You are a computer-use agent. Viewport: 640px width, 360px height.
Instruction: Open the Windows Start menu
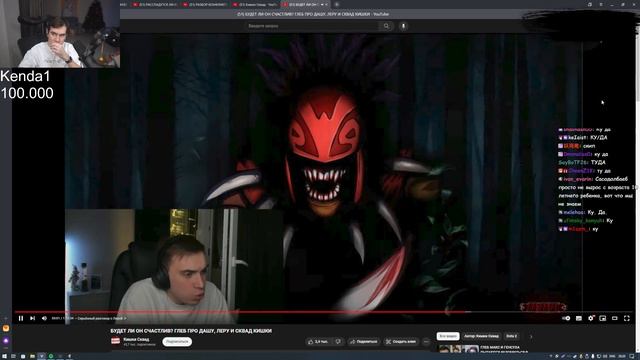(x=4, y=356)
